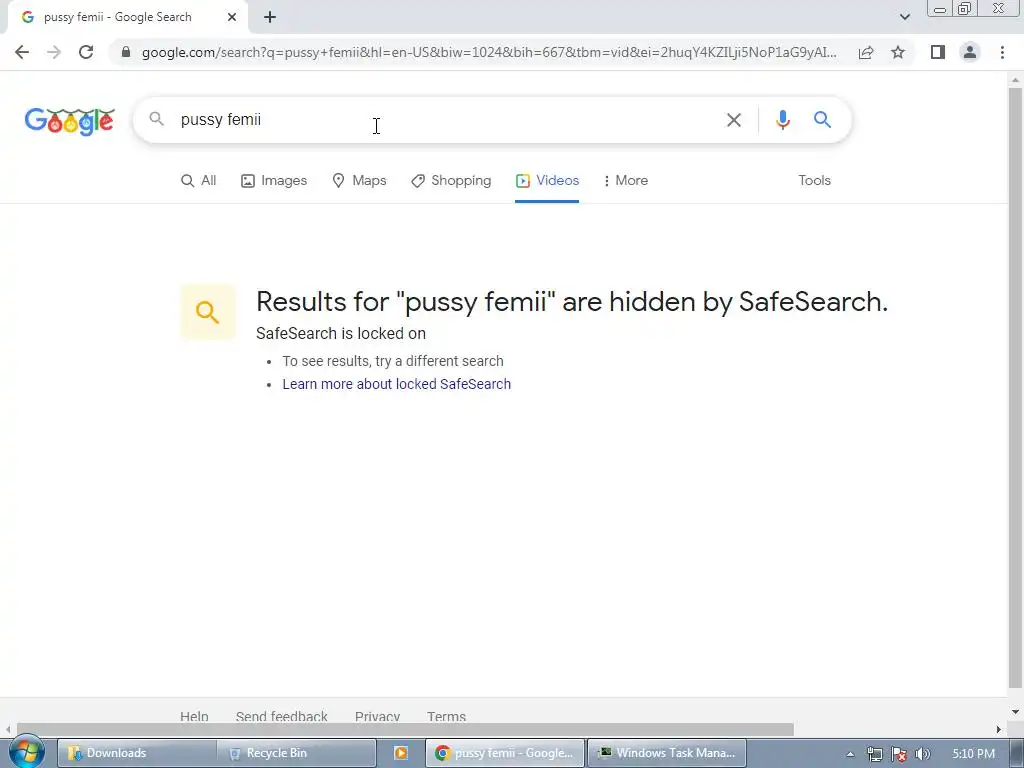Click the media player taskbar icon
The width and height of the screenshot is (1024, 768).
401,753
